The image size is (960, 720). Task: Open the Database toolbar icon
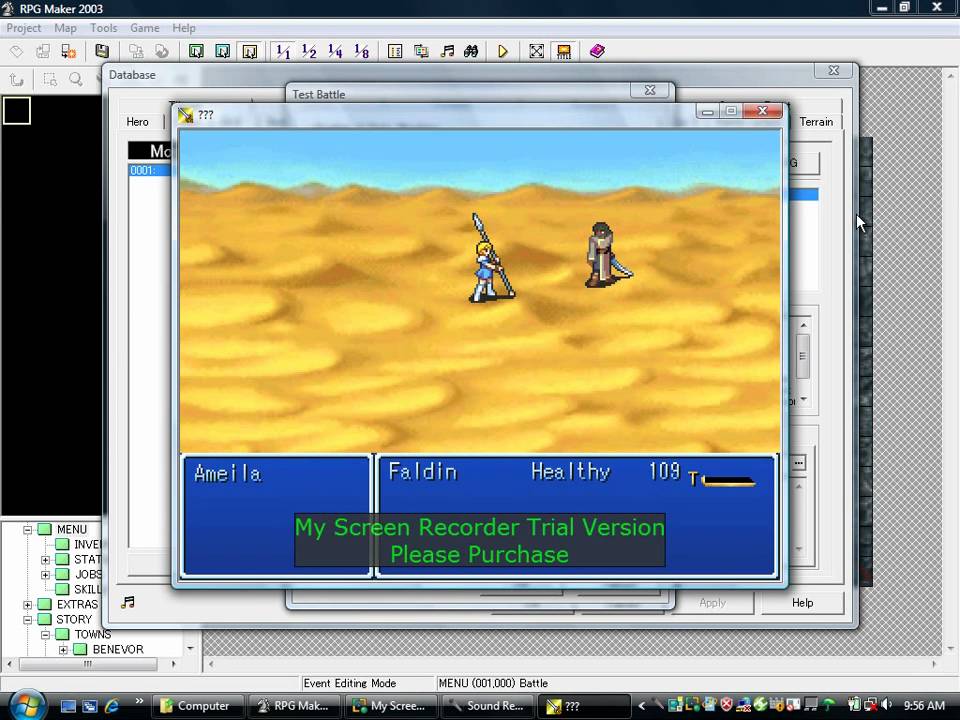[395, 51]
